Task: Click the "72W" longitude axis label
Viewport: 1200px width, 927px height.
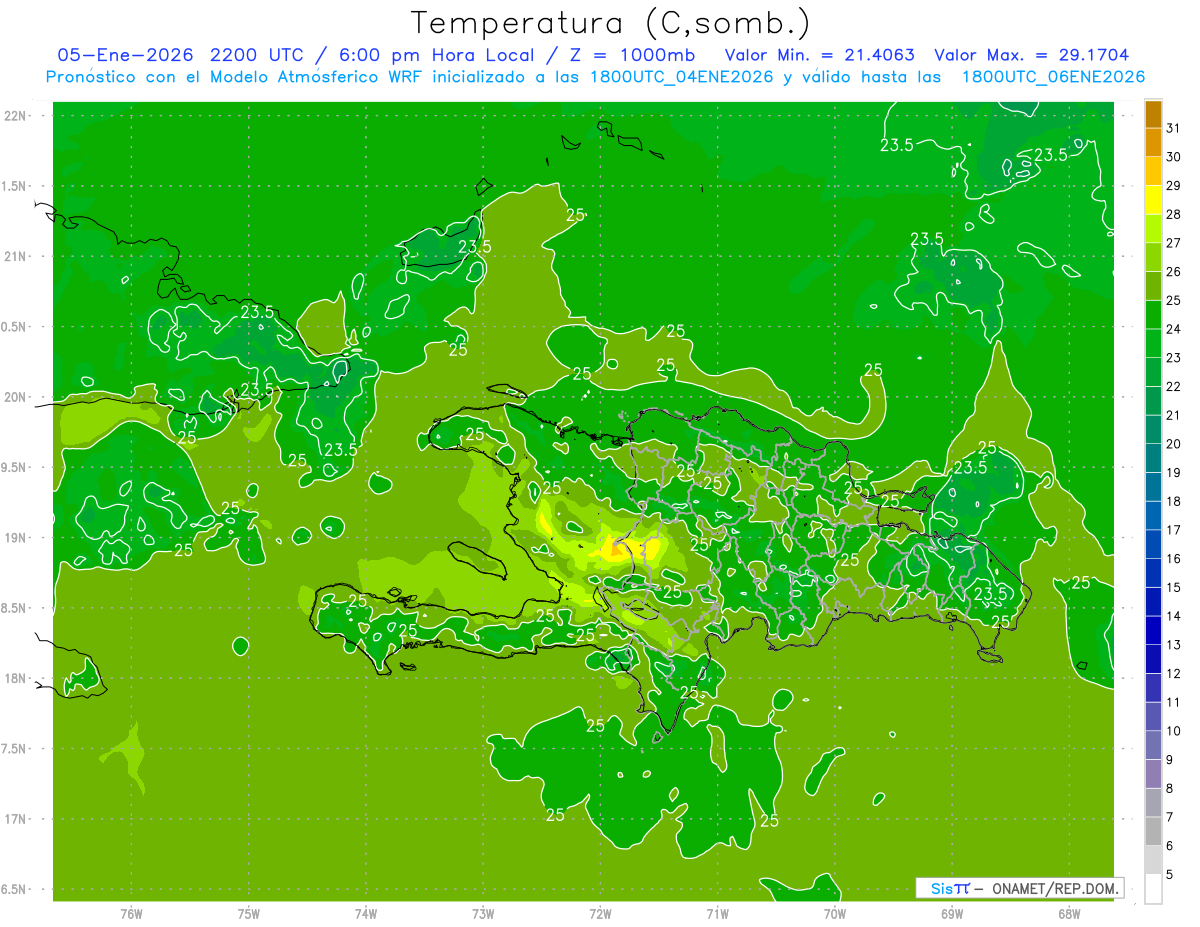Action: [600, 914]
